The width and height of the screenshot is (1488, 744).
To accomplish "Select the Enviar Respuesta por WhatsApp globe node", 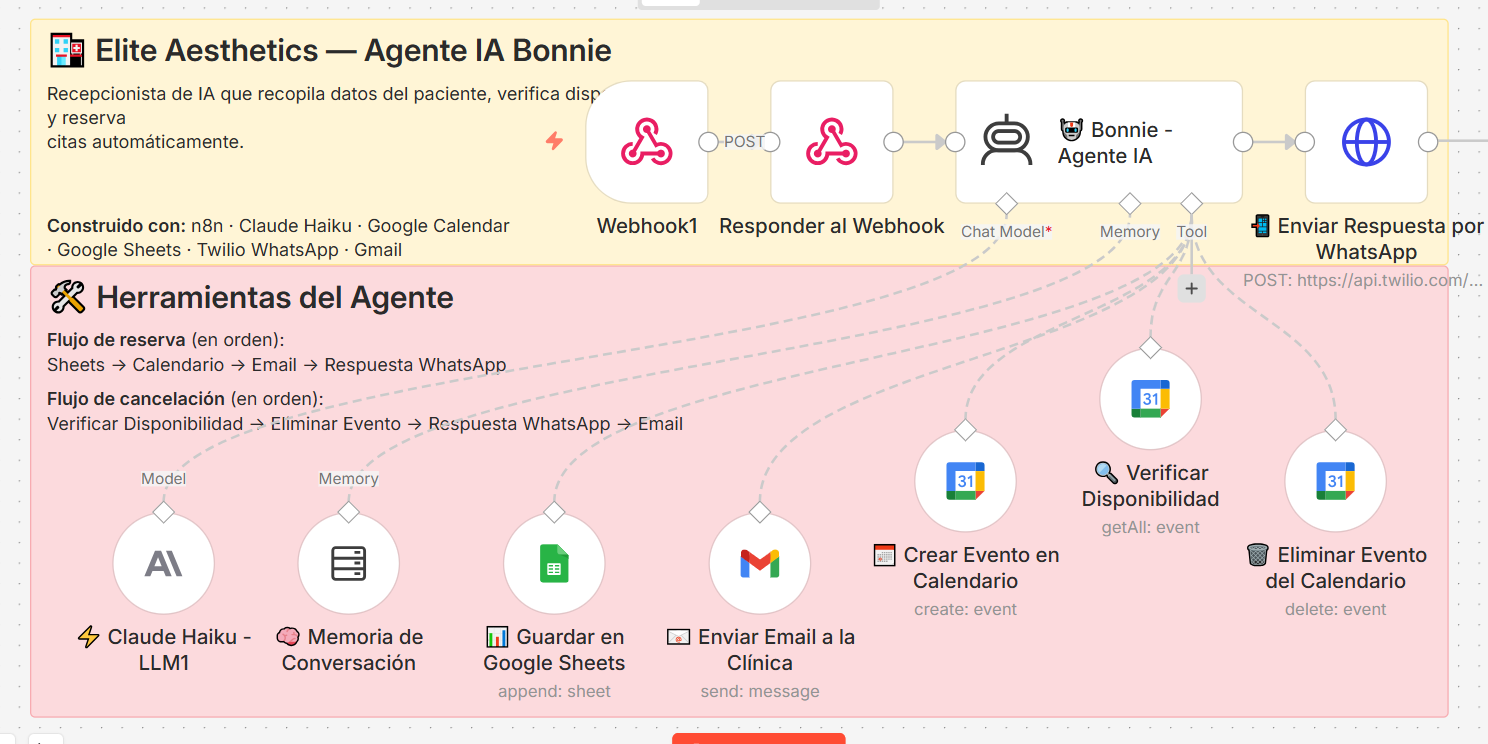I will (1366, 142).
